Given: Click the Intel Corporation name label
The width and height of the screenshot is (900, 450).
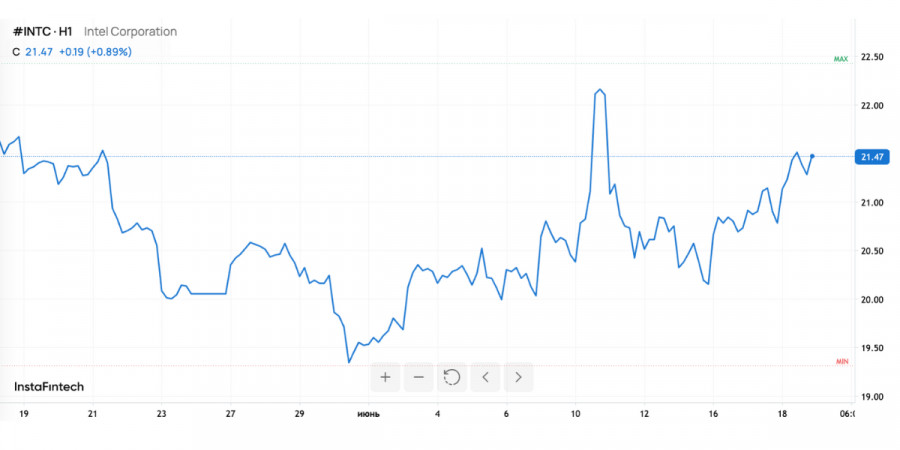Looking at the screenshot, I should [x=130, y=32].
